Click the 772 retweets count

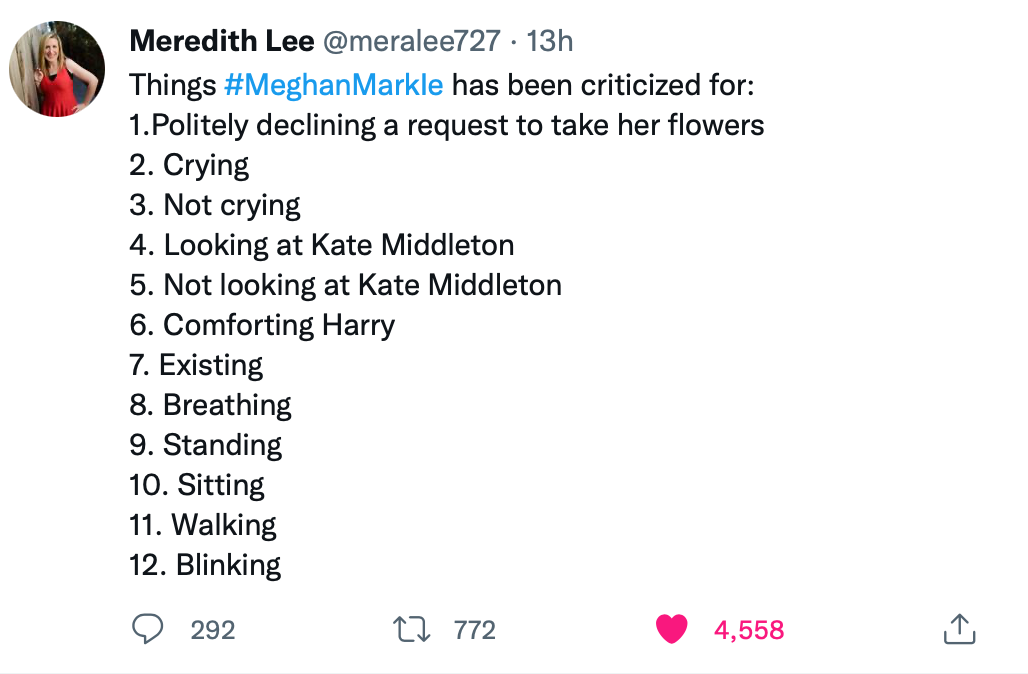point(475,630)
